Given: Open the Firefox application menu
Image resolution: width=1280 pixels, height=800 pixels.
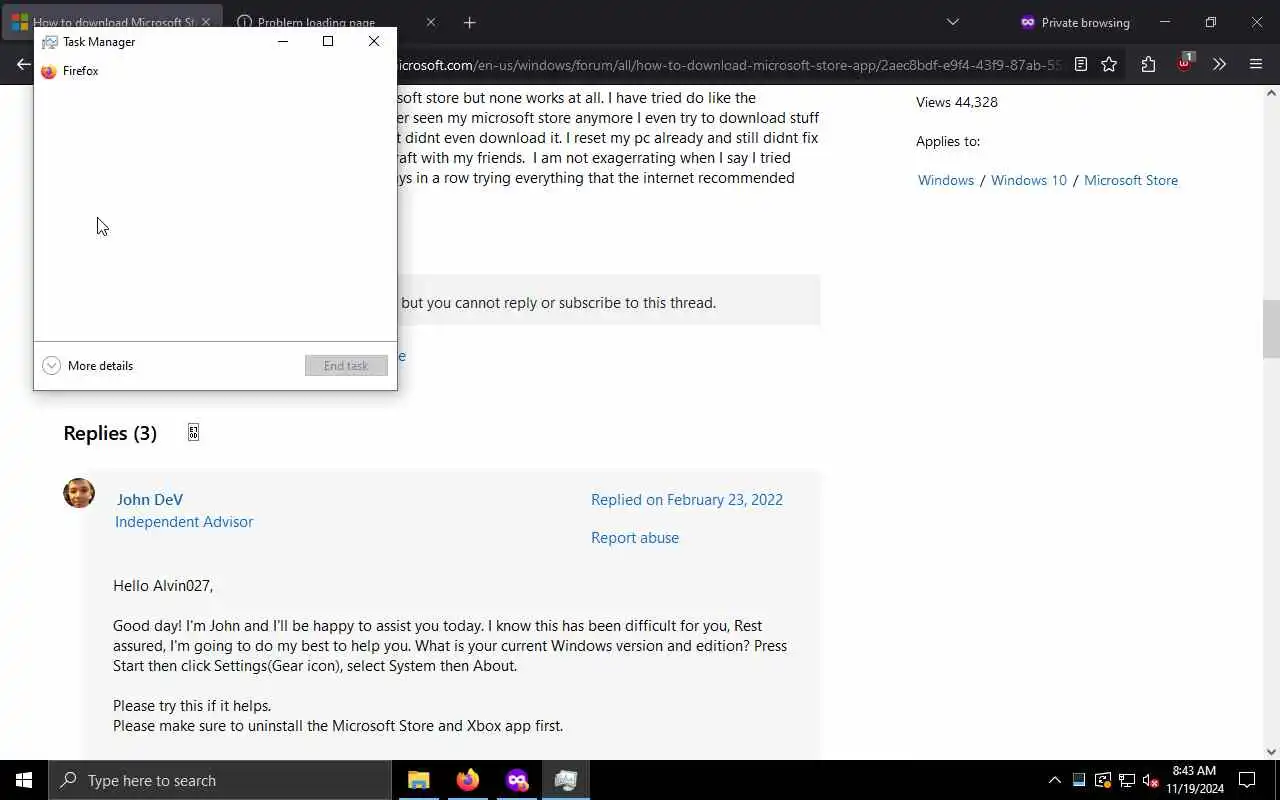Looking at the screenshot, I should click(x=1256, y=65).
